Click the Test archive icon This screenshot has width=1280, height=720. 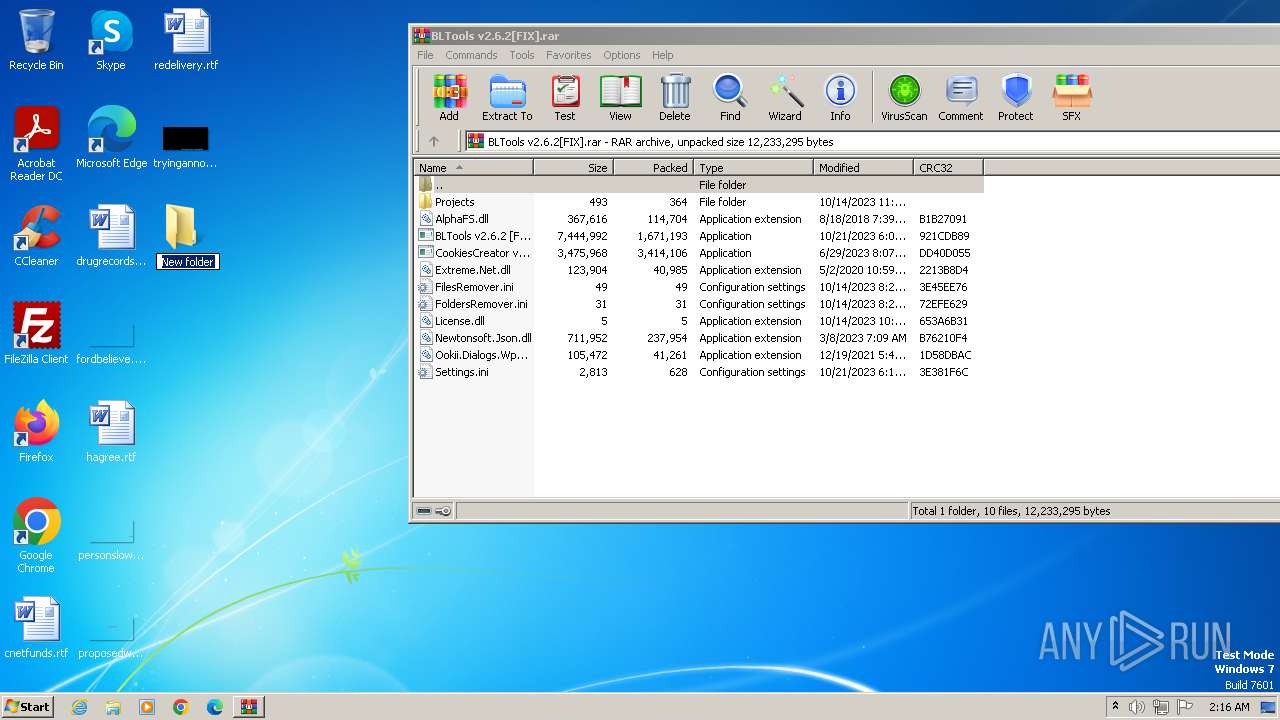(565, 98)
